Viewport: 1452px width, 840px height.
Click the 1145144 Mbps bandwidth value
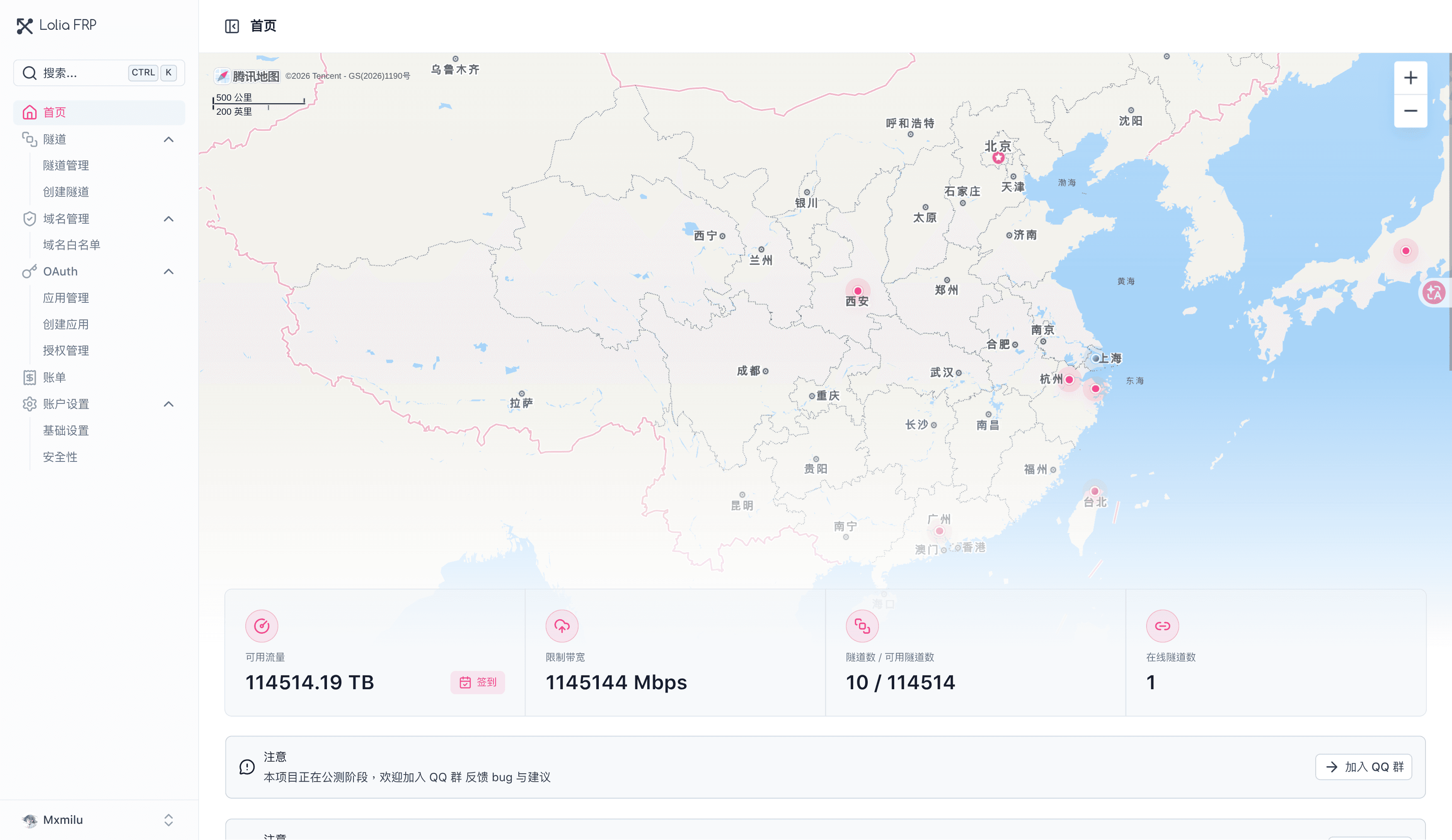616,682
